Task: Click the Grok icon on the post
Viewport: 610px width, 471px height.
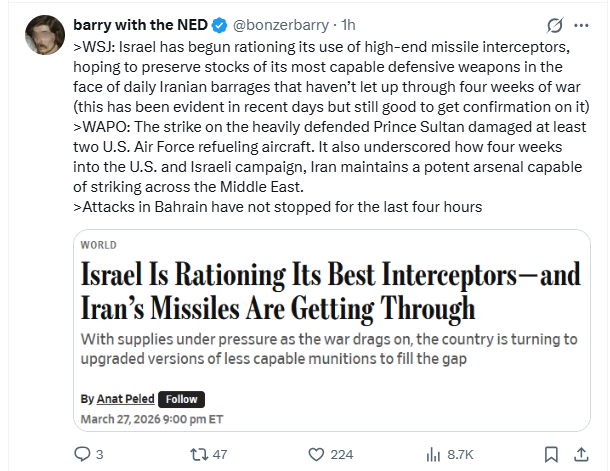Action: pos(555,23)
